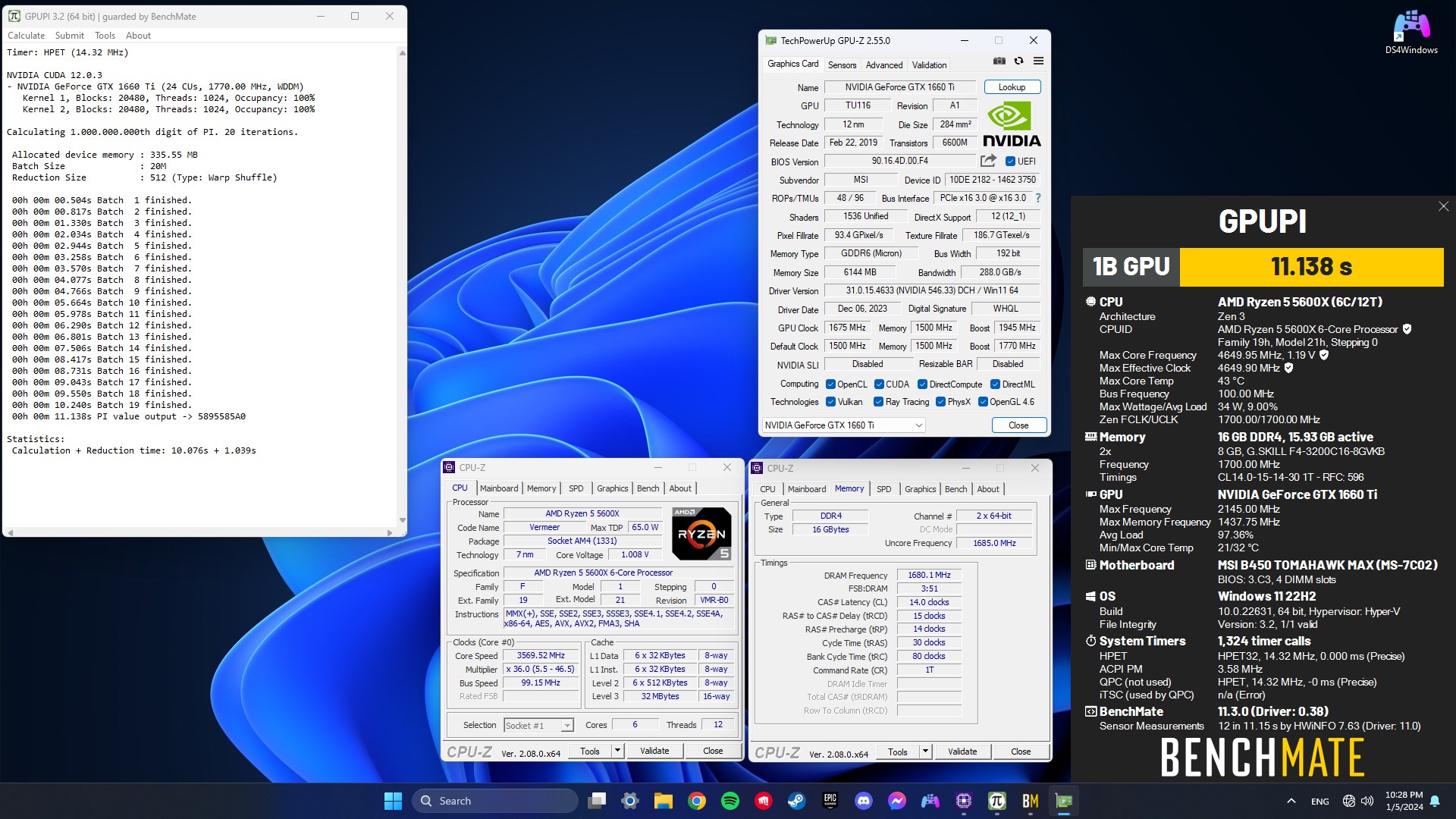Show hidden system tray icons chevron
The width and height of the screenshot is (1456, 819).
coord(1291,801)
